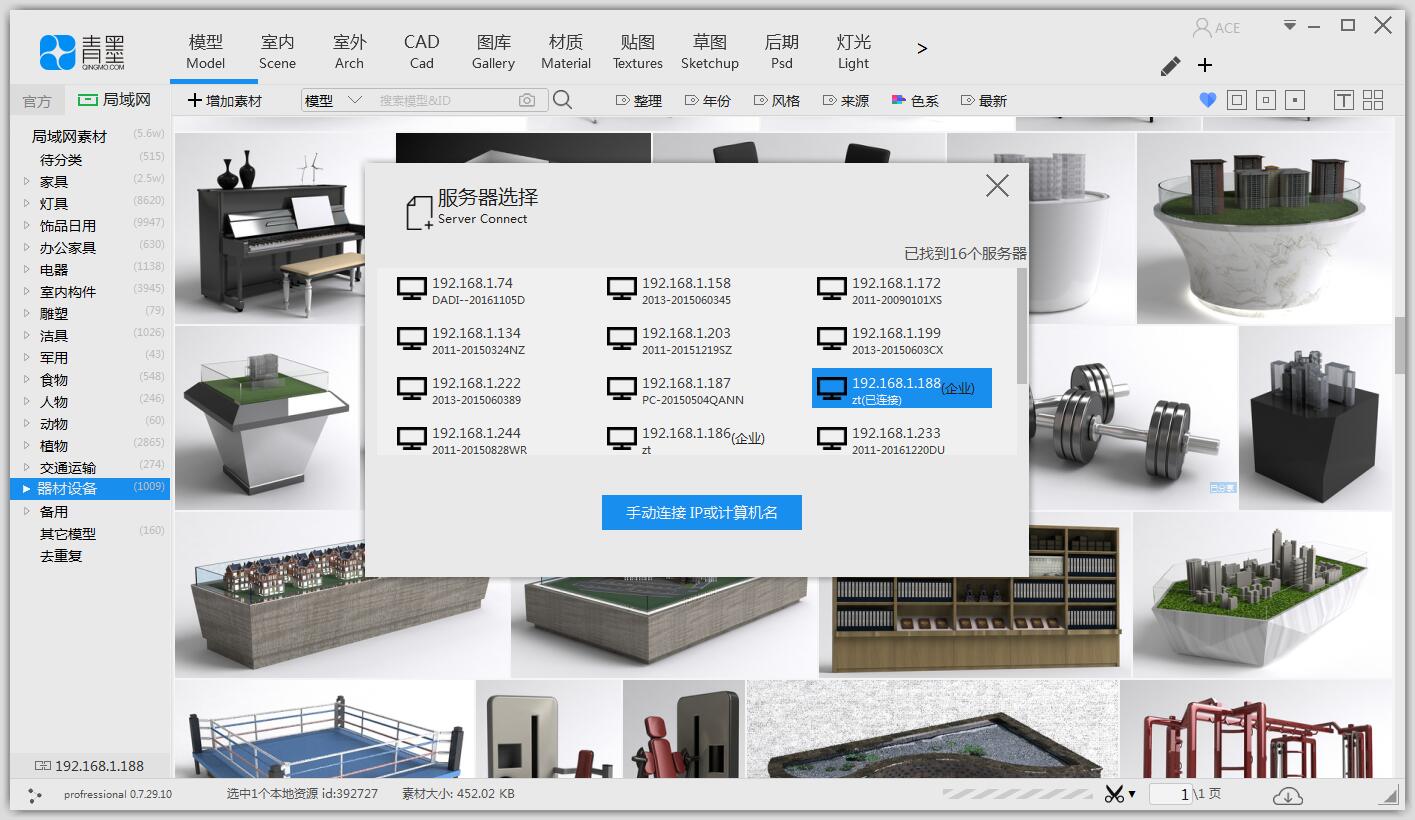Click the page number input field
Screen dimensions: 1415x820
[x=1171, y=794]
